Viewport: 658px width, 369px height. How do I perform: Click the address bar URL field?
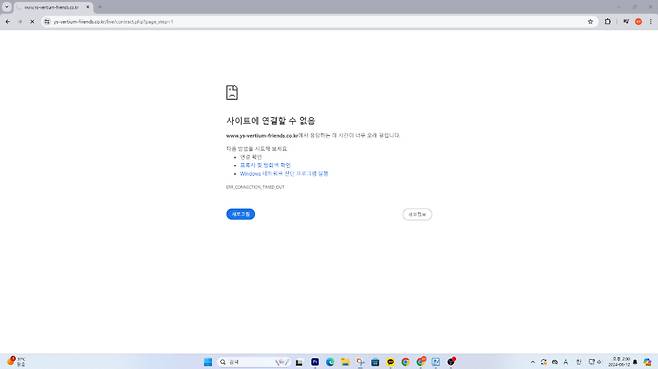[315, 21]
